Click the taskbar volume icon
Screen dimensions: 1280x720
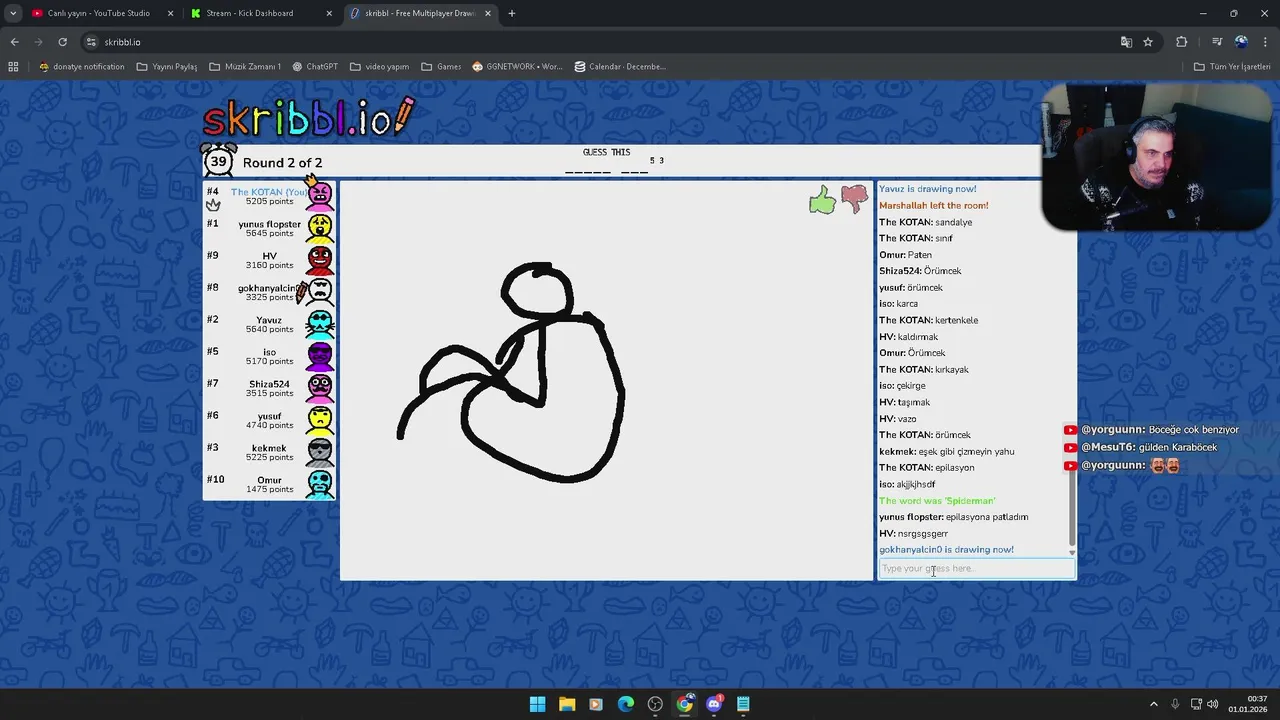pyautogui.click(x=1212, y=704)
